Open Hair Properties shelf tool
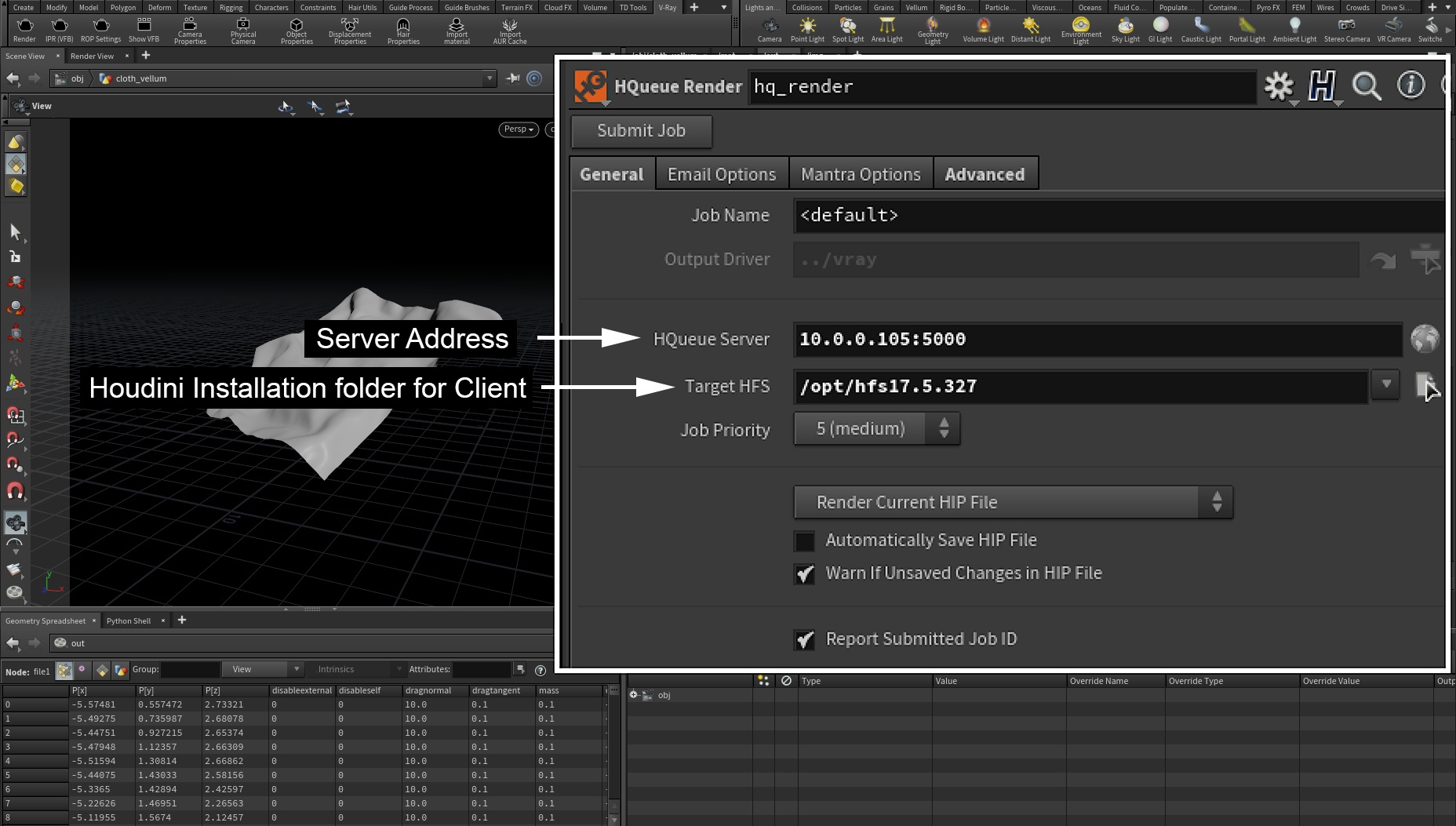The width and height of the screenshot is (1456, 826). click(403, 31)
